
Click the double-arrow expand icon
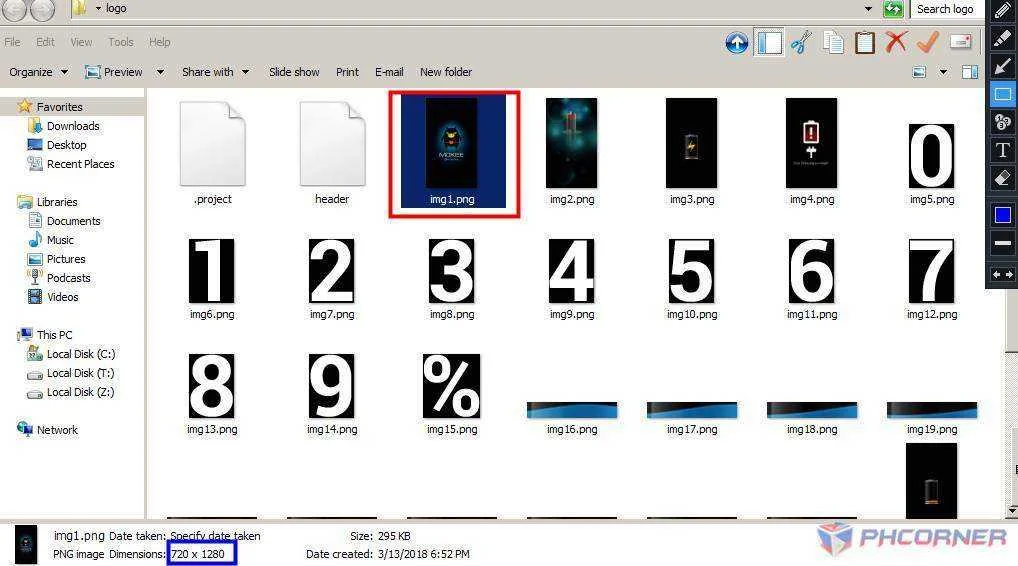pos(1002,275)
